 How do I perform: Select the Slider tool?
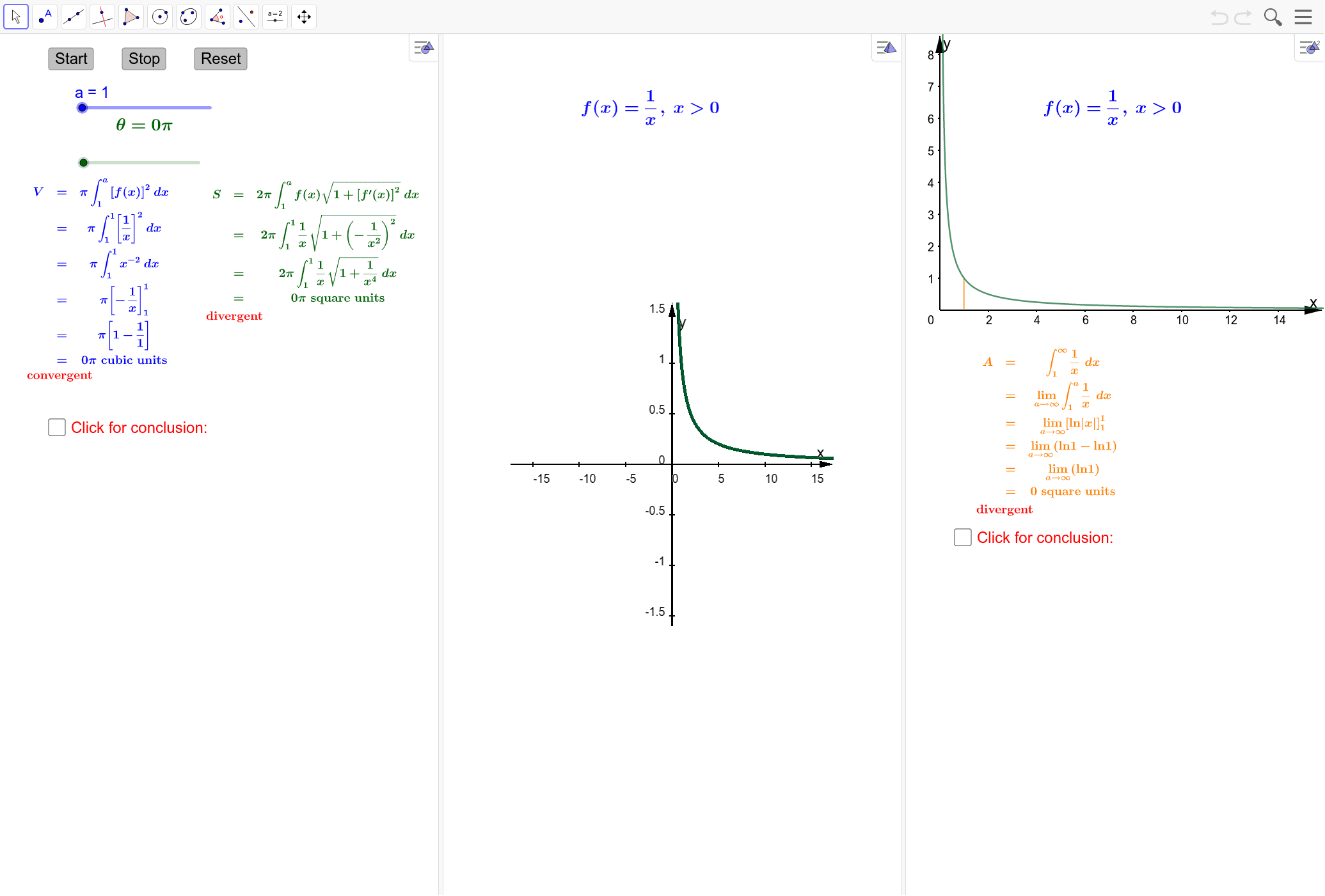pos(275,17)
